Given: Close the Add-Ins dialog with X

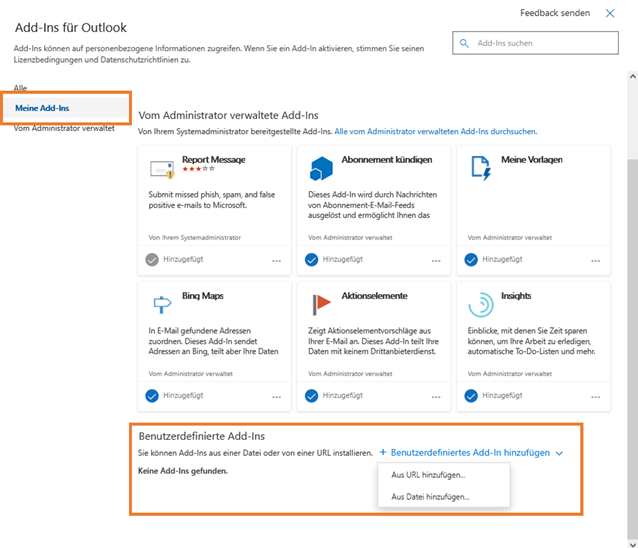Looking at the screenshot, I should pyautogui.click(x=610, y=13).
